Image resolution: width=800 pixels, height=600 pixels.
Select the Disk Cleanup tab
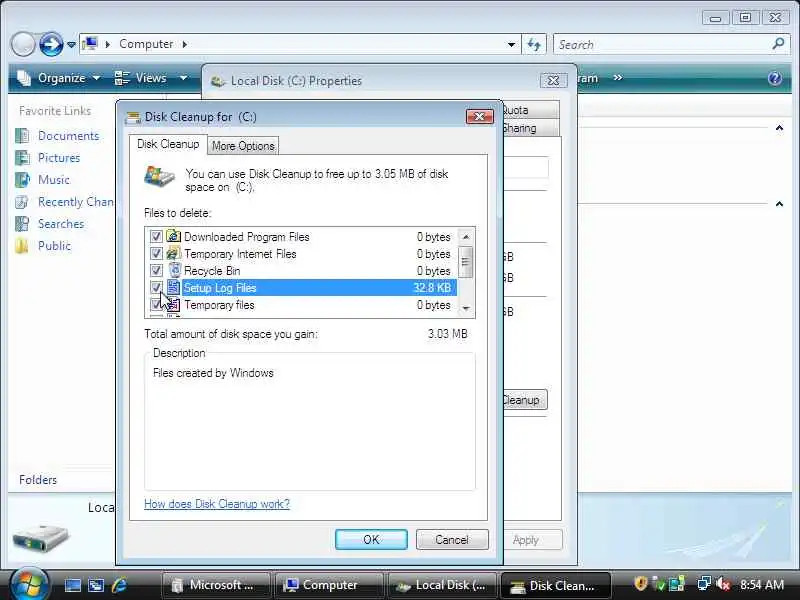click(x=168, y=144)
